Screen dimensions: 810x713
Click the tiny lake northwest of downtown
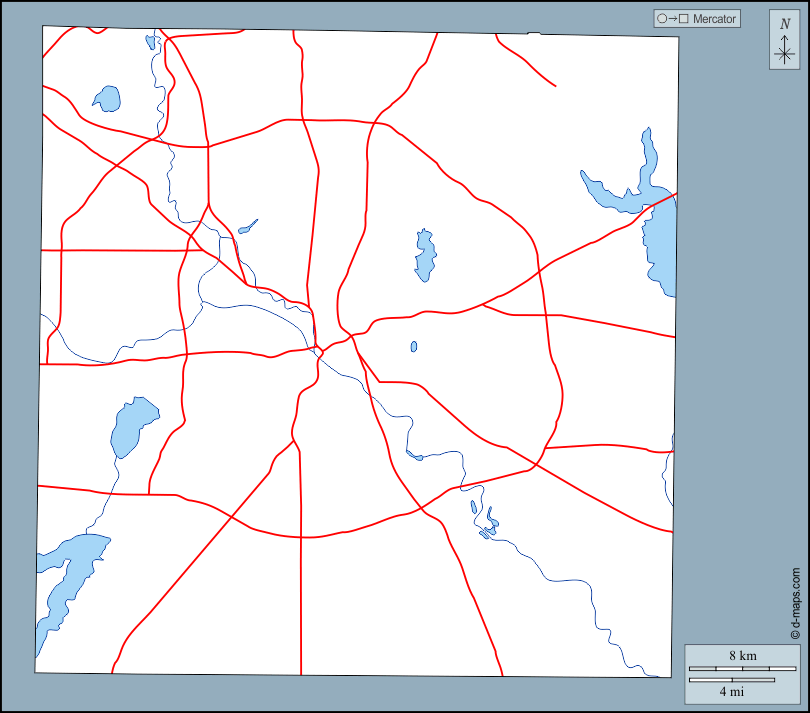click(247, 226)
